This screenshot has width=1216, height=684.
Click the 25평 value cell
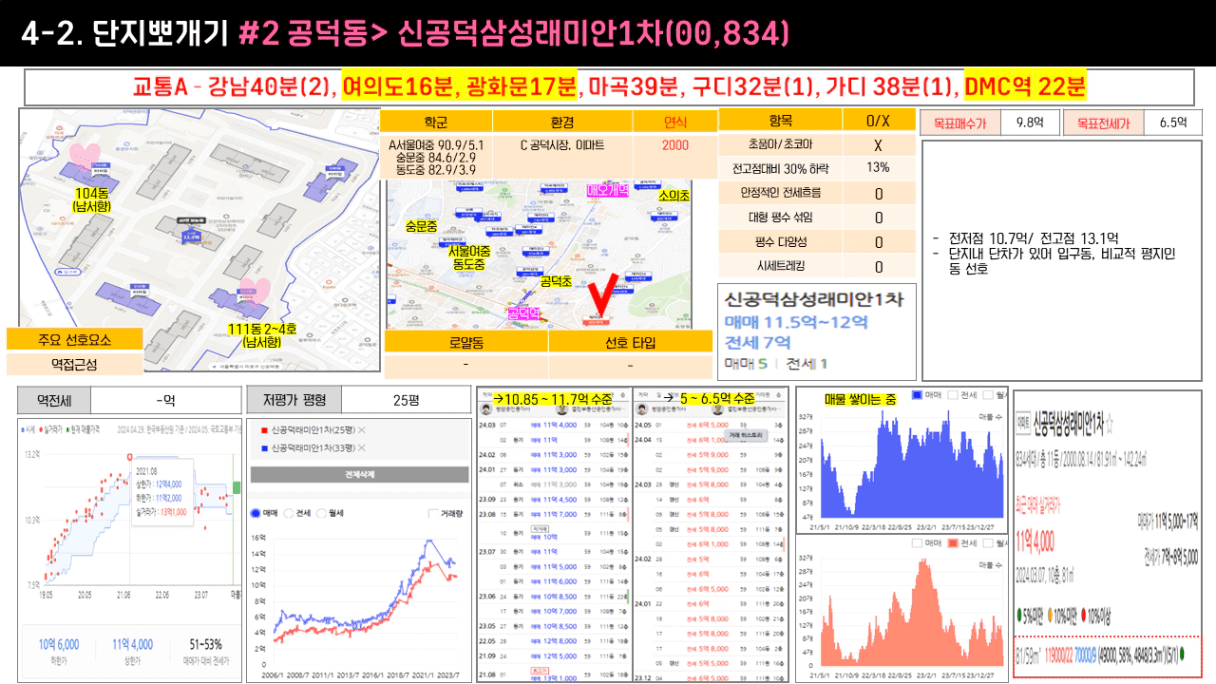406,400
